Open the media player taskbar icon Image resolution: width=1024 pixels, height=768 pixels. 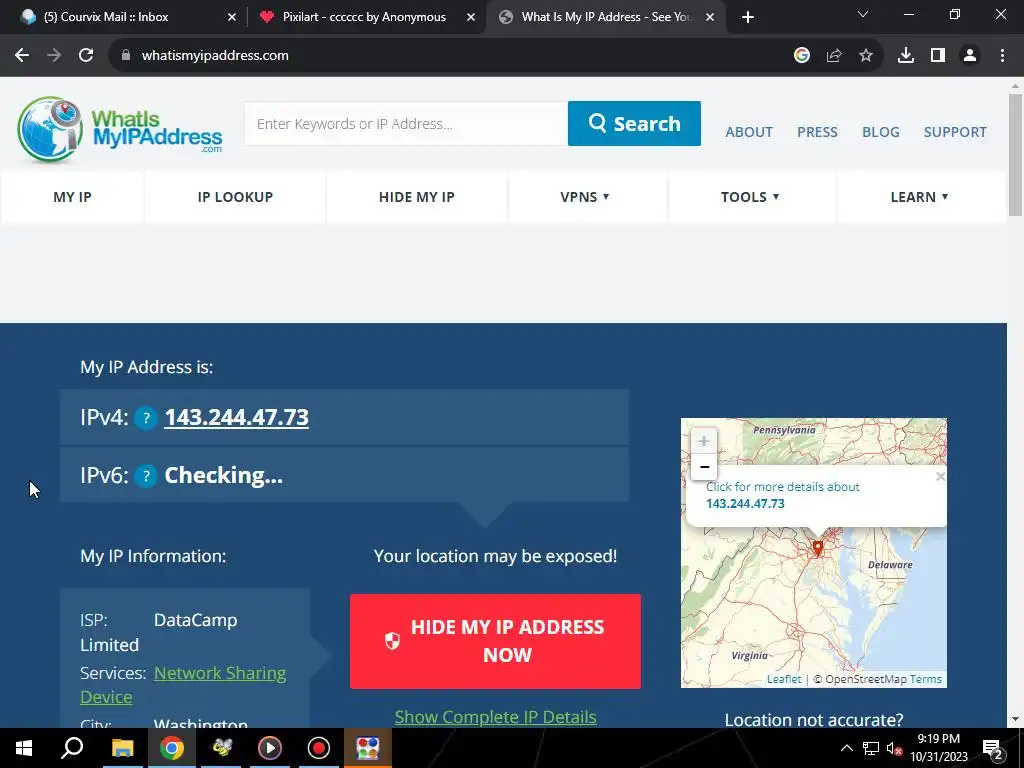(270, 748)
